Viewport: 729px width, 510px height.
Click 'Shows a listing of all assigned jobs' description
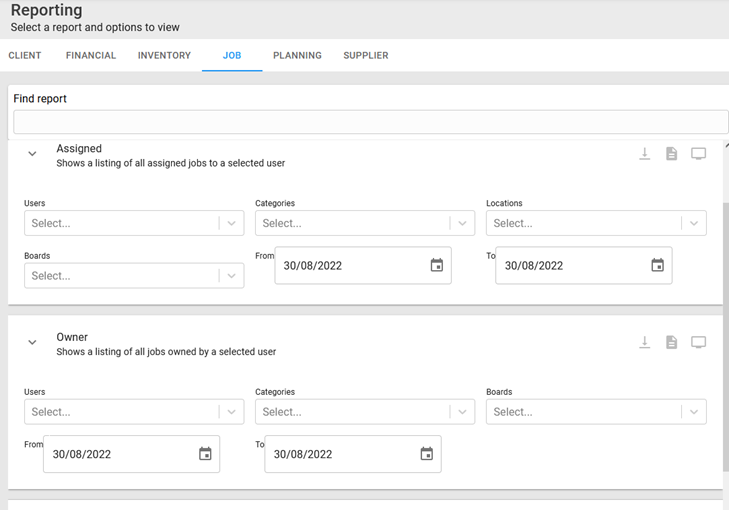pos(171,163)
